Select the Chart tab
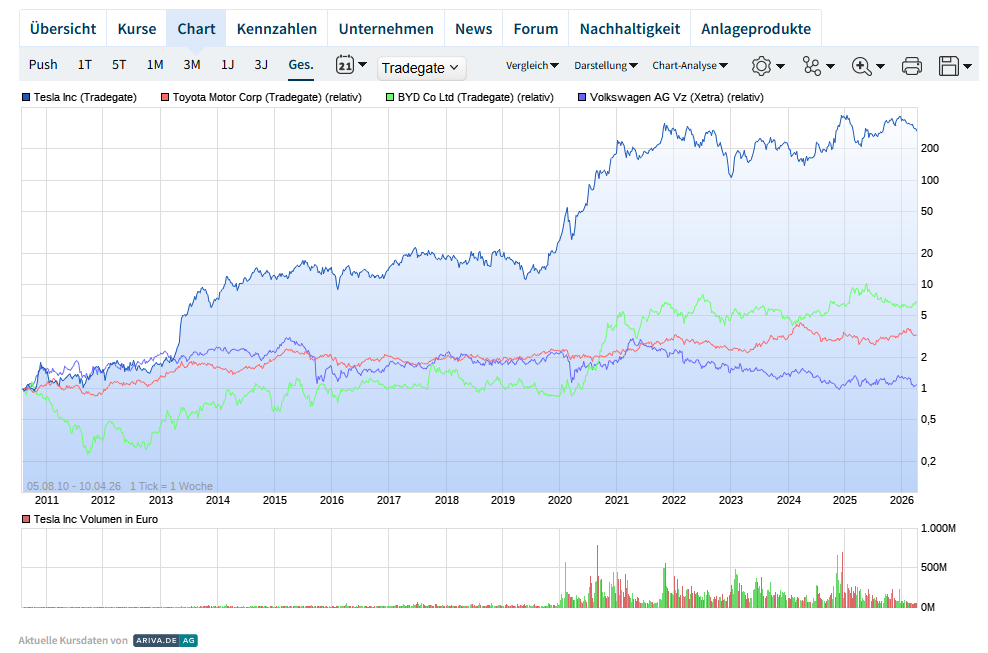 (196, 29)
